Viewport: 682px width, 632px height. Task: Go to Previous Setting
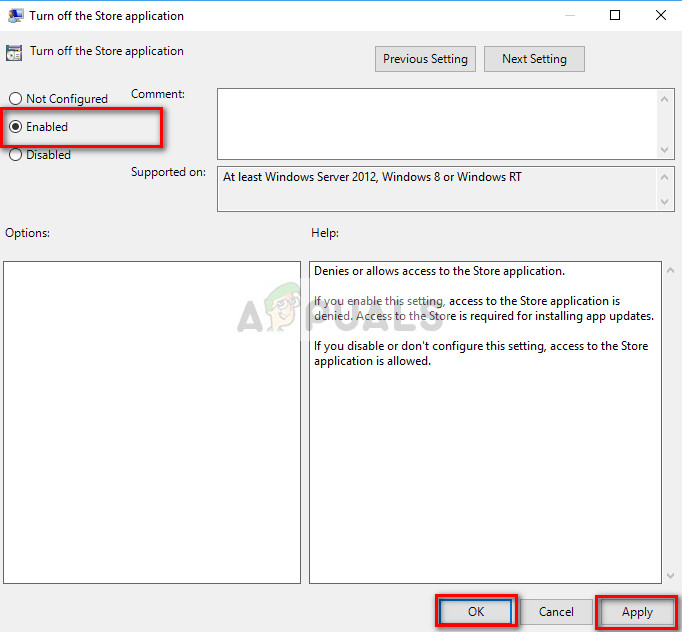[x=425, y=59]
